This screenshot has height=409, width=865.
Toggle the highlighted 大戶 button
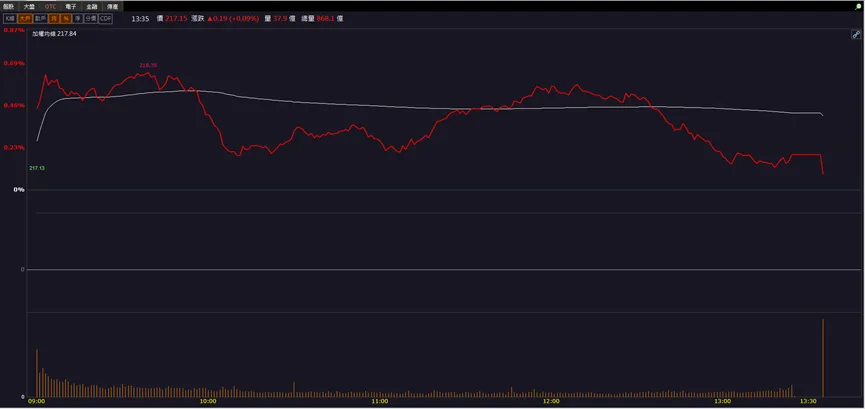click(24, 19)
